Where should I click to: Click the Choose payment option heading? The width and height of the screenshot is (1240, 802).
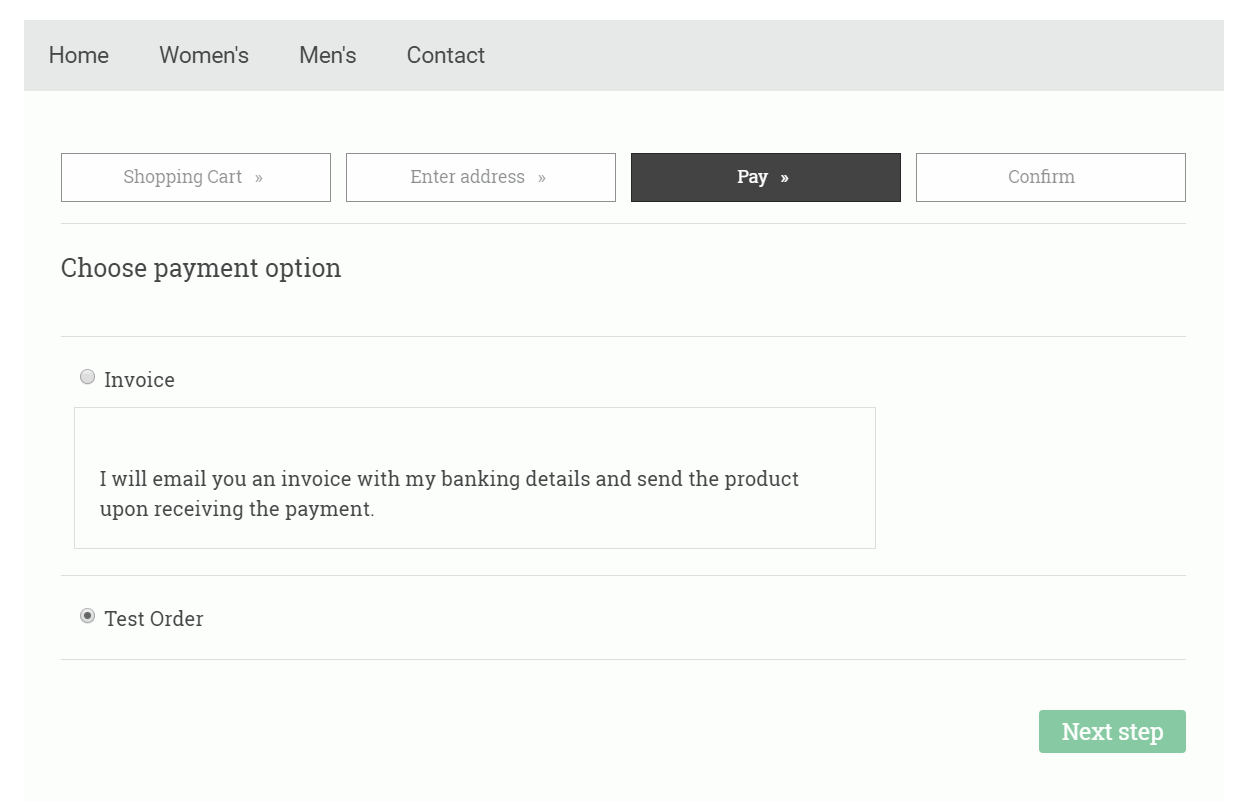201,268
